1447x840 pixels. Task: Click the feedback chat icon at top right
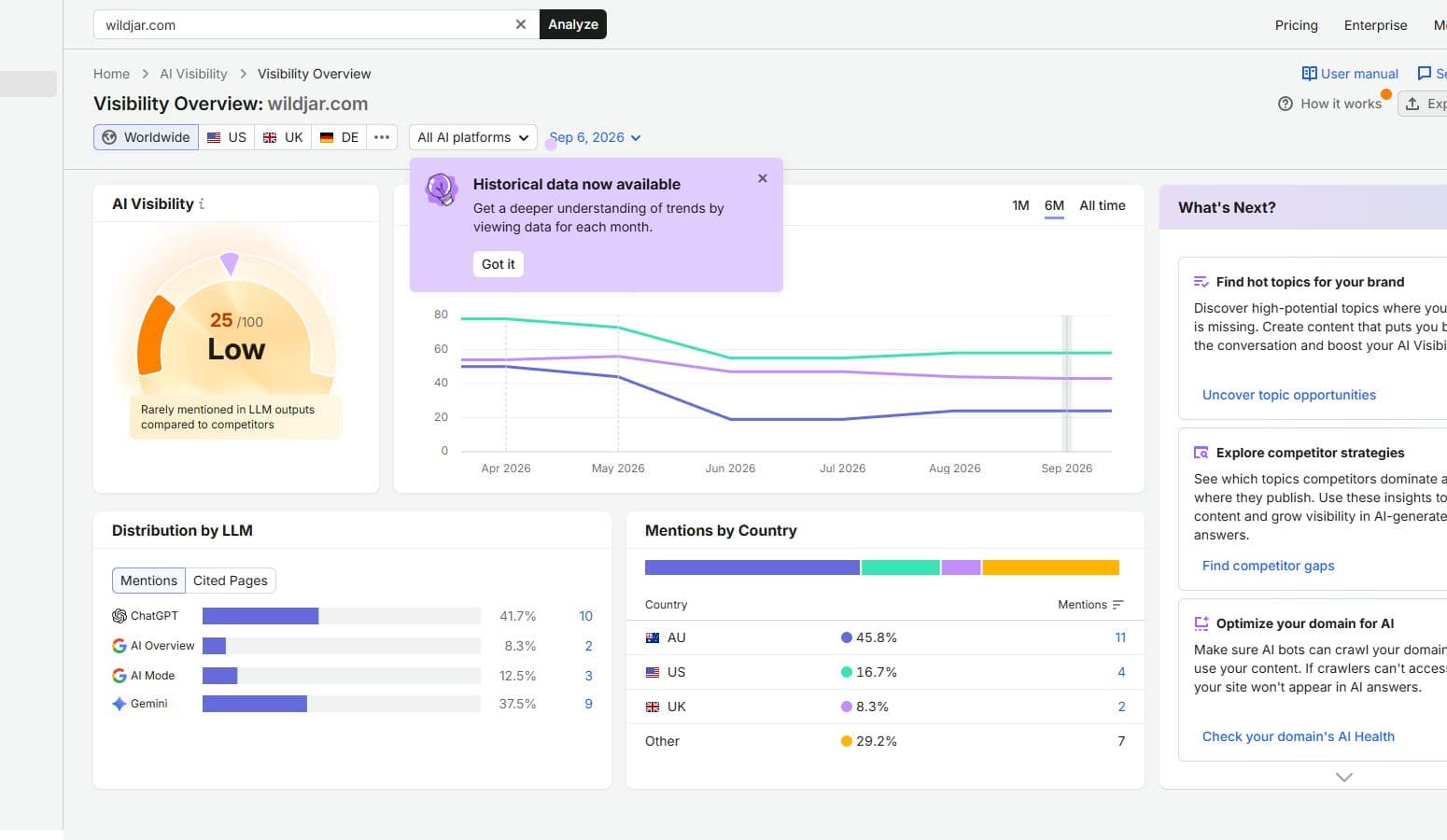point(1424,74)
